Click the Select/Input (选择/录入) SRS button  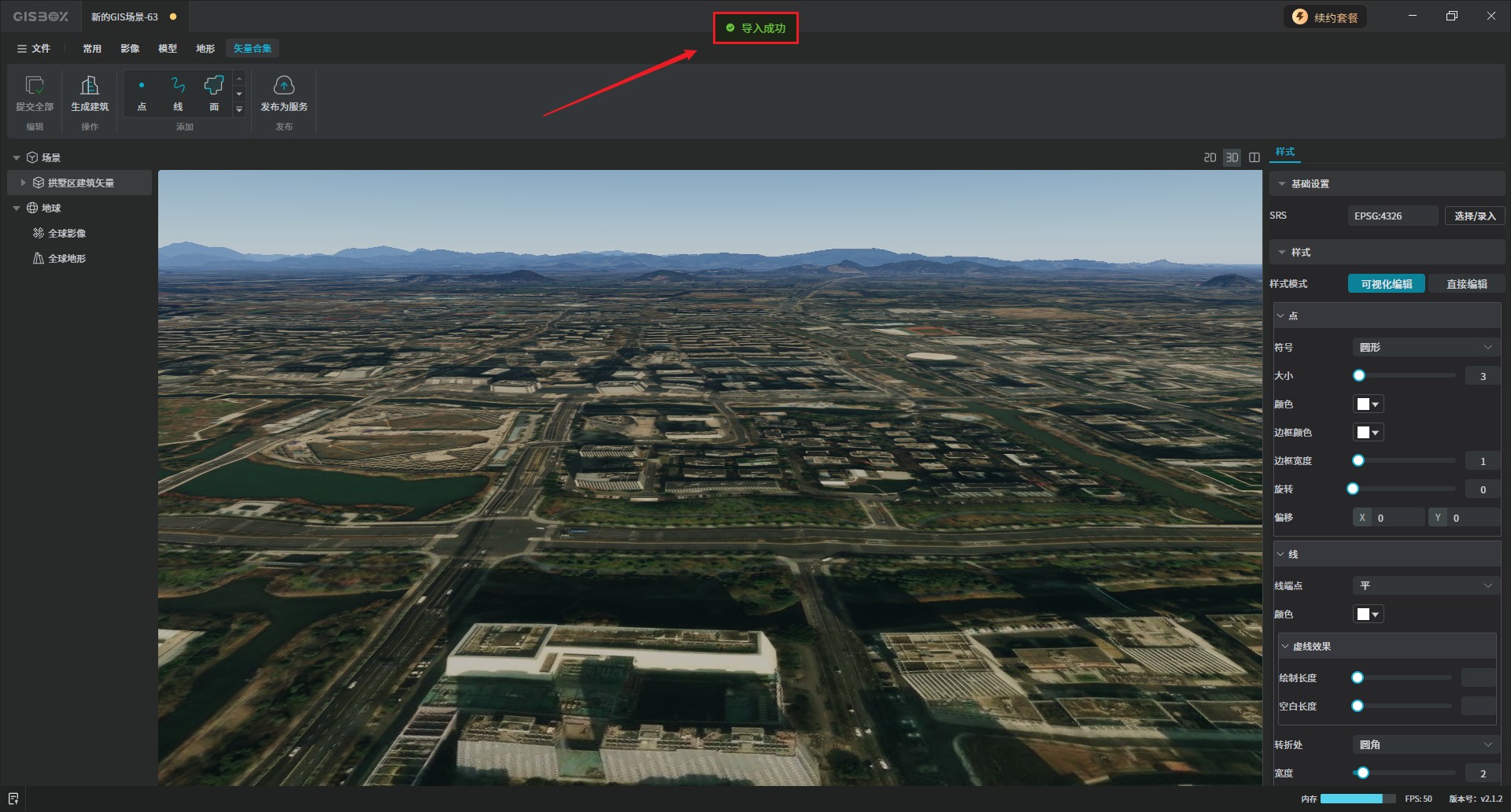1474,216
